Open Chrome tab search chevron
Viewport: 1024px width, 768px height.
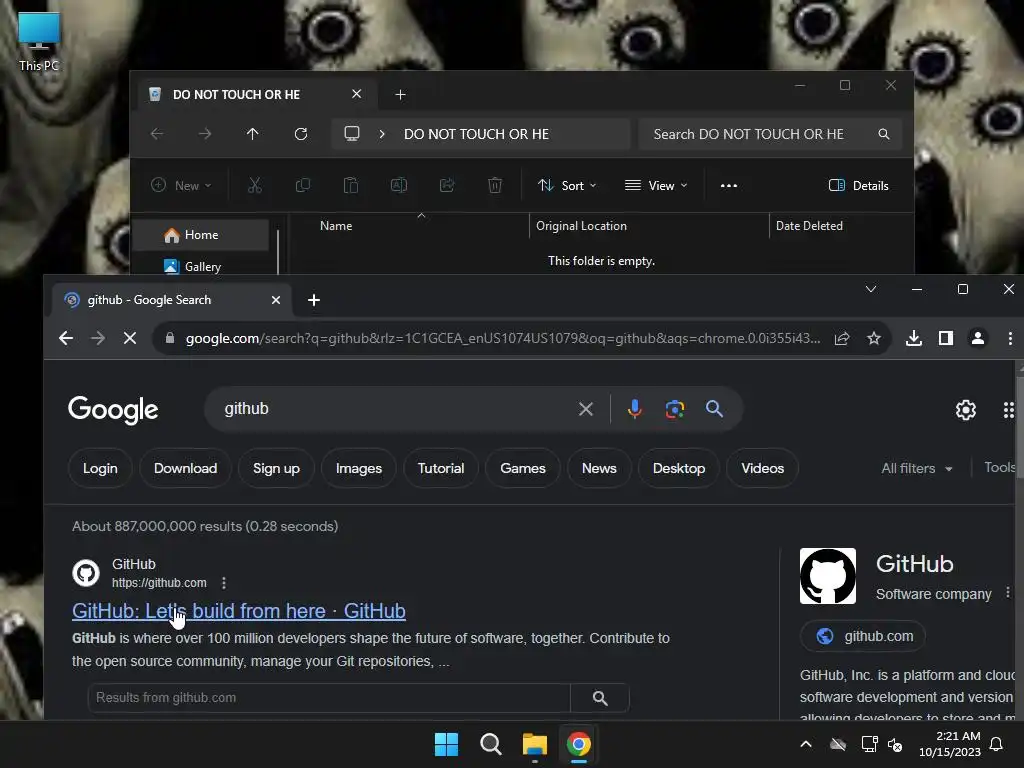click(871, 289)
